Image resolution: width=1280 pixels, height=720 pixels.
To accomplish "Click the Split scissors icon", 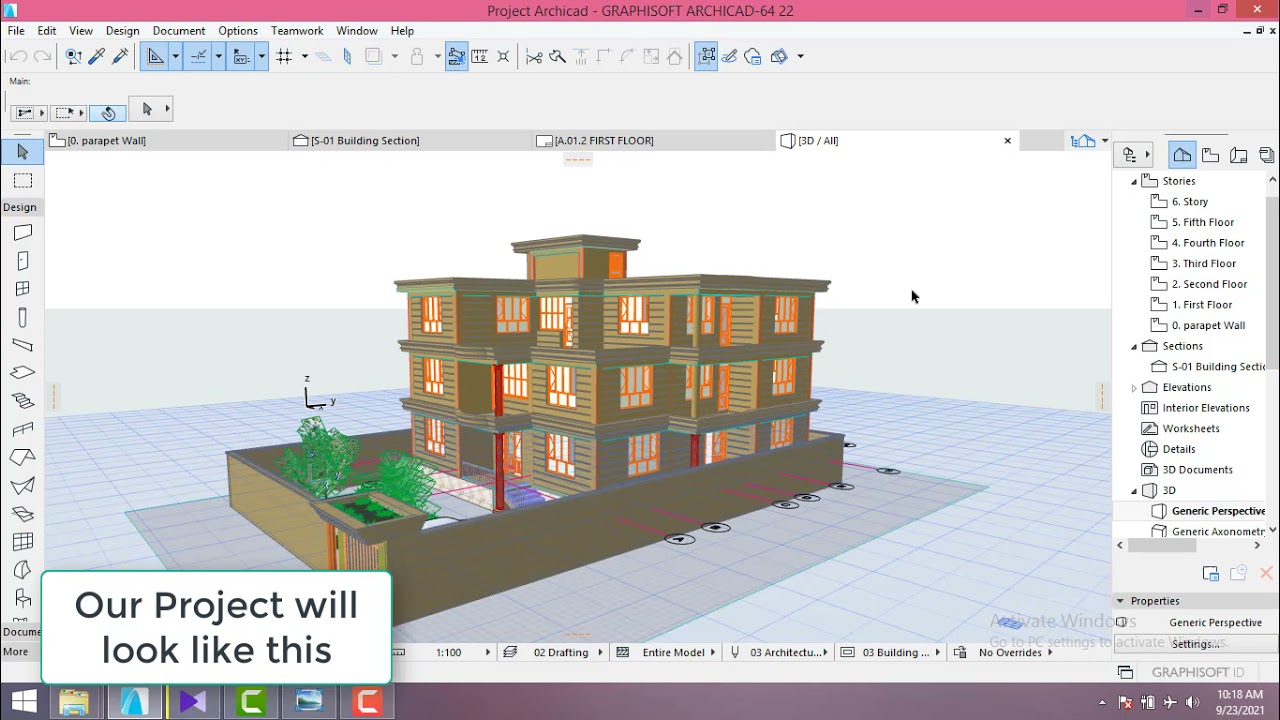I will pyautogui.click(x=534, y=56).
